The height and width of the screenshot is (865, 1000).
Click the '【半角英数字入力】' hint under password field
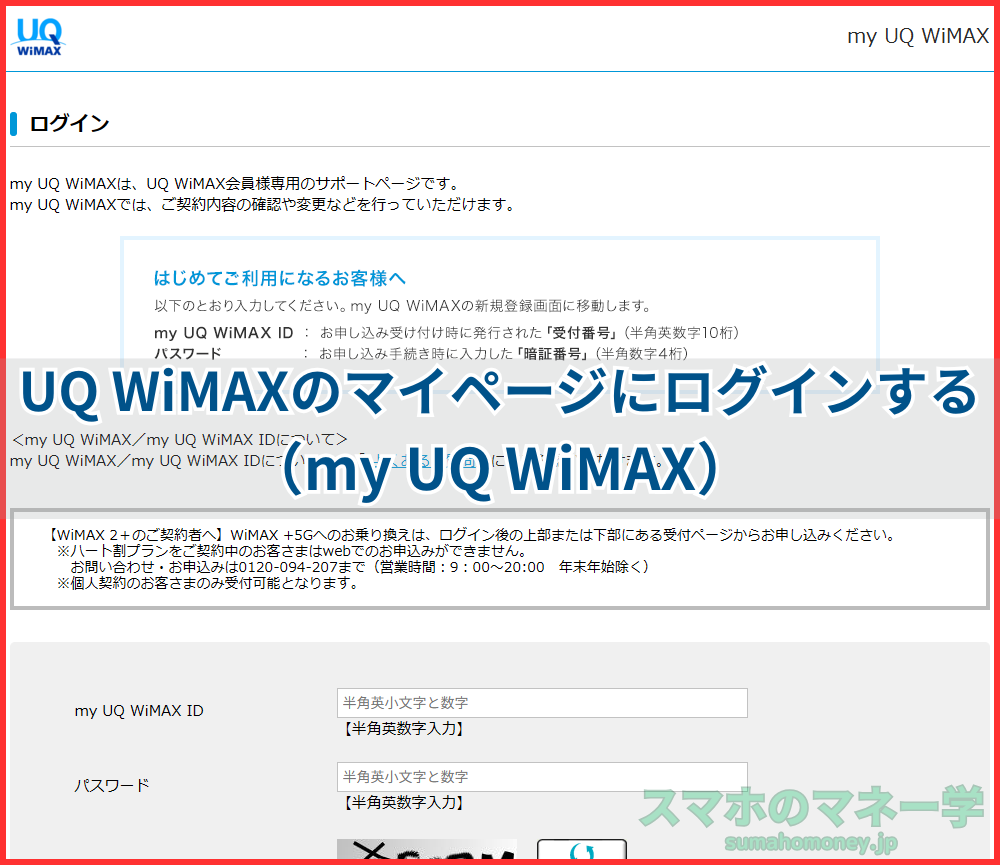403,802
